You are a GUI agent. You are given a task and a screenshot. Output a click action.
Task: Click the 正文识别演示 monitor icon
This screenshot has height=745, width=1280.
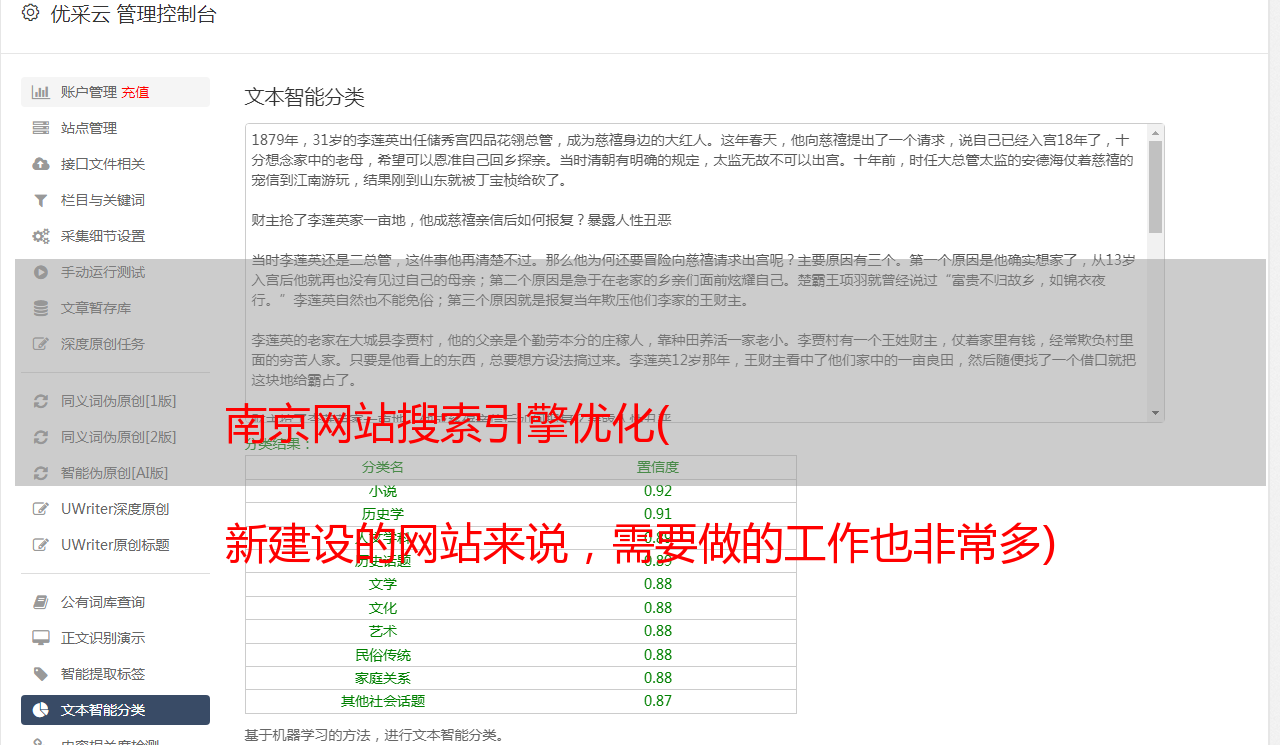(x=41, y=638)
